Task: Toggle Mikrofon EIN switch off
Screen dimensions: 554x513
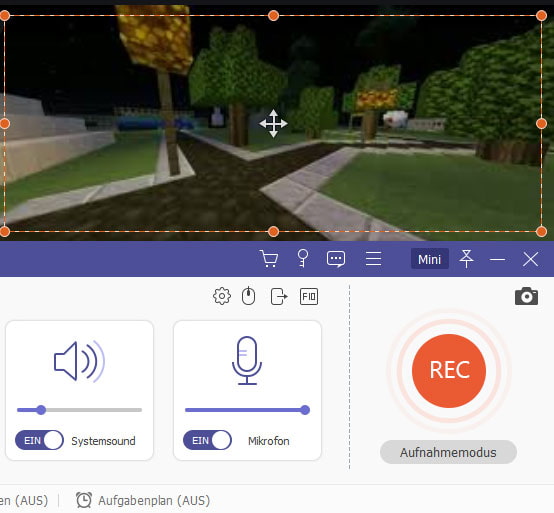Action: click(x=207, y=440)
